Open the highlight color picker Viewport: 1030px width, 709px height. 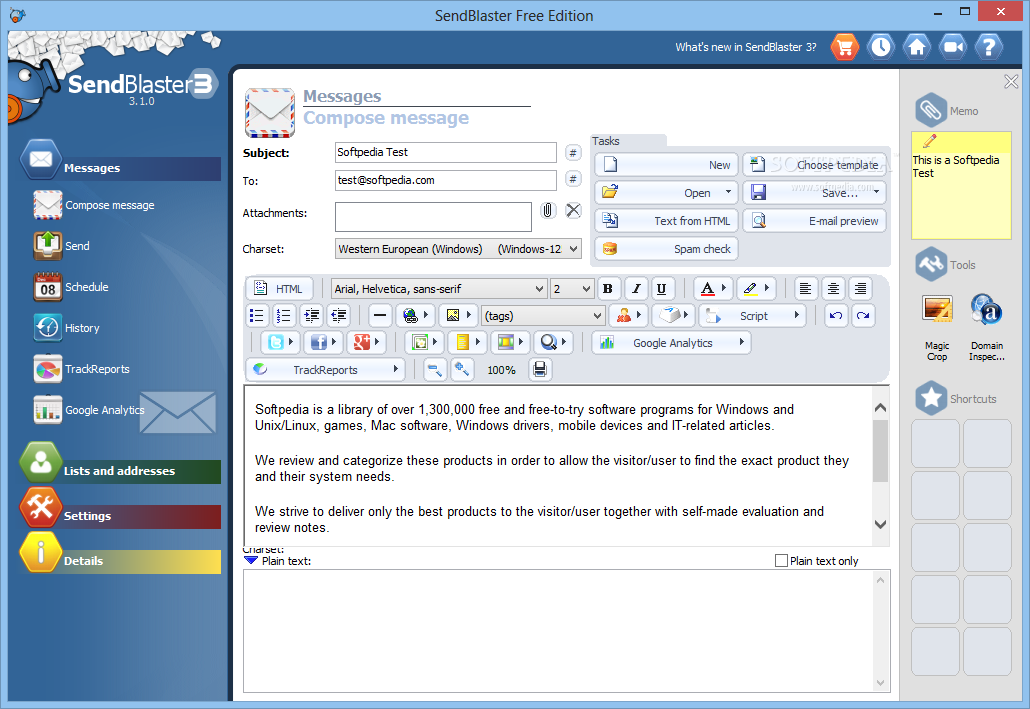[755, 288]
